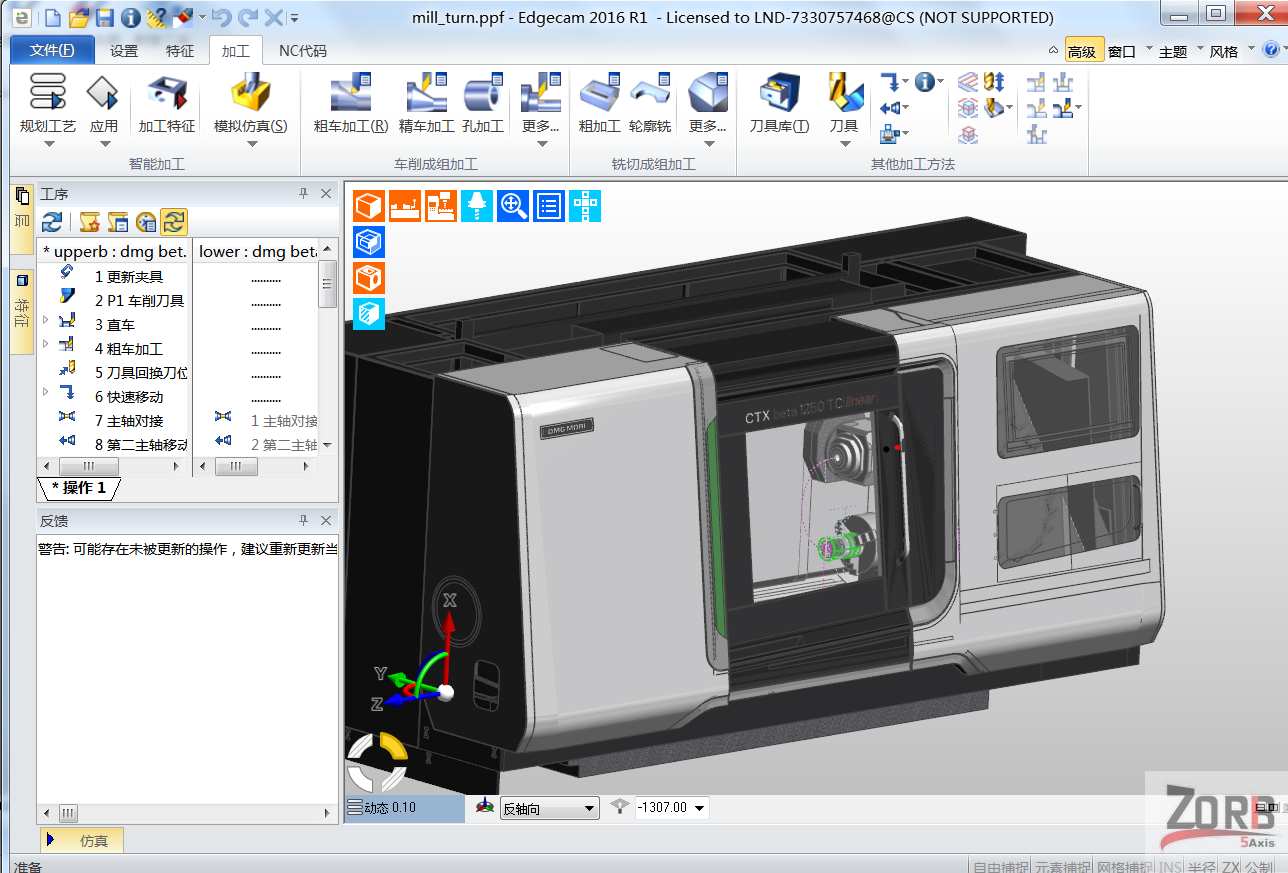The height and width of the screenshot is (873, 1288).
Task: Toggle the highlighted sync button in 工序 toolbar
Action: [174, 222]
